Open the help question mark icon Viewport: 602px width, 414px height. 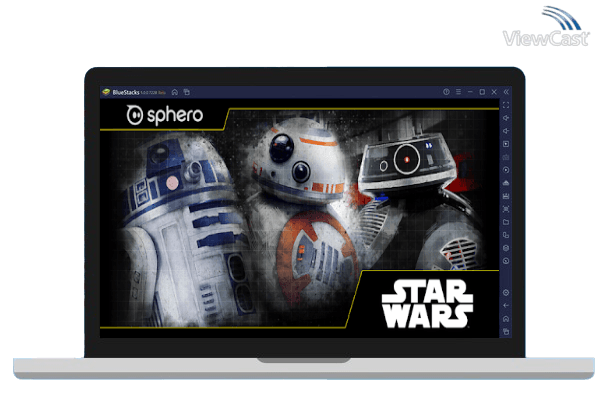point(446,92)
